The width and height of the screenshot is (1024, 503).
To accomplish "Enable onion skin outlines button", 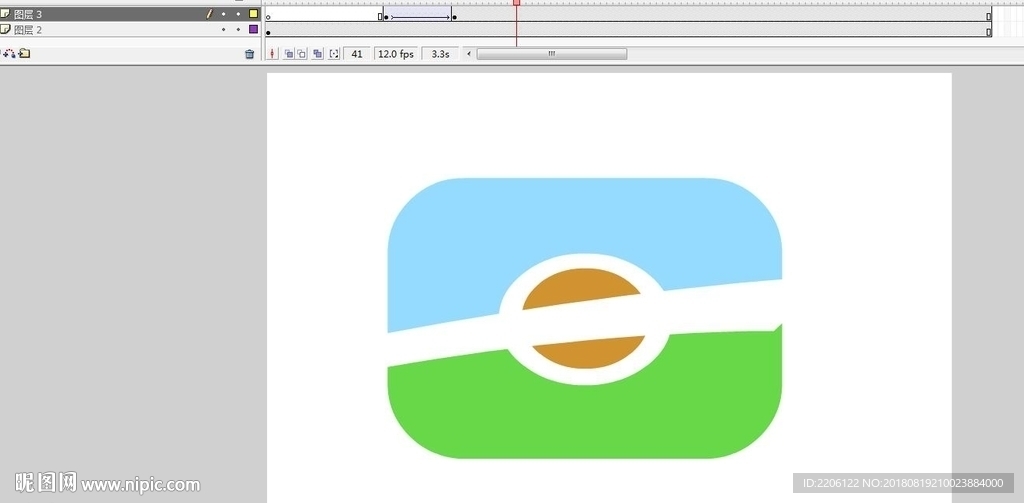I will point(302,54).
